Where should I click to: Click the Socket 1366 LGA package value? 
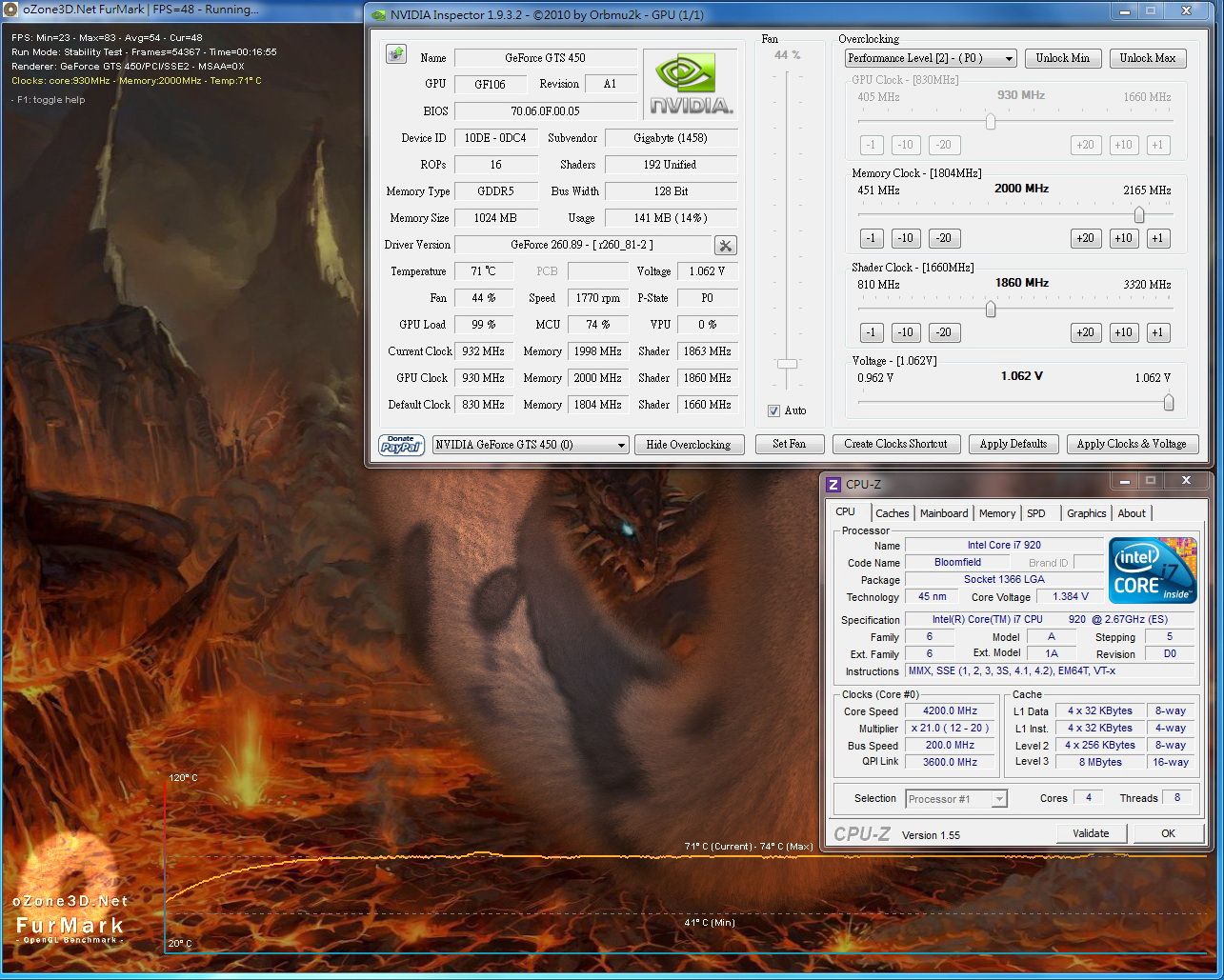[x=1005, y=579]
